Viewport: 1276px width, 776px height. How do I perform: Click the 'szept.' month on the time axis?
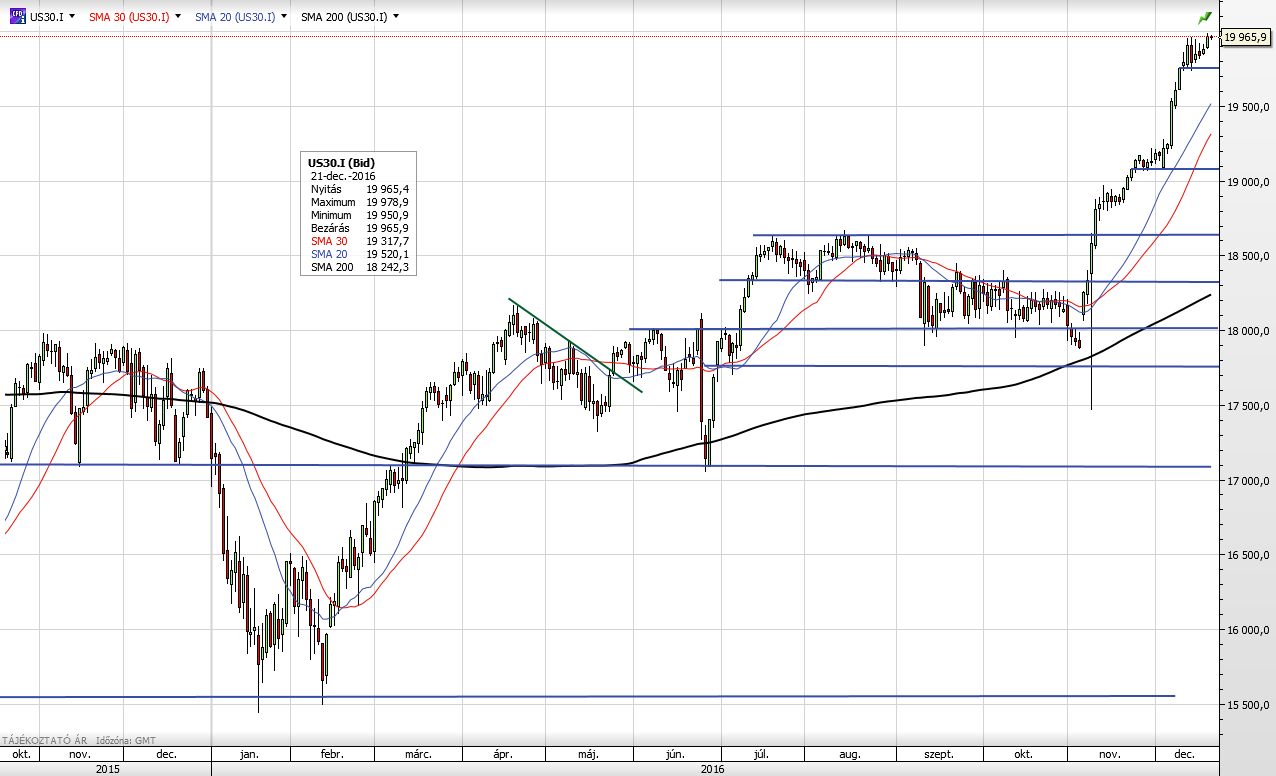pyautogui.click(x=939, y=754)
